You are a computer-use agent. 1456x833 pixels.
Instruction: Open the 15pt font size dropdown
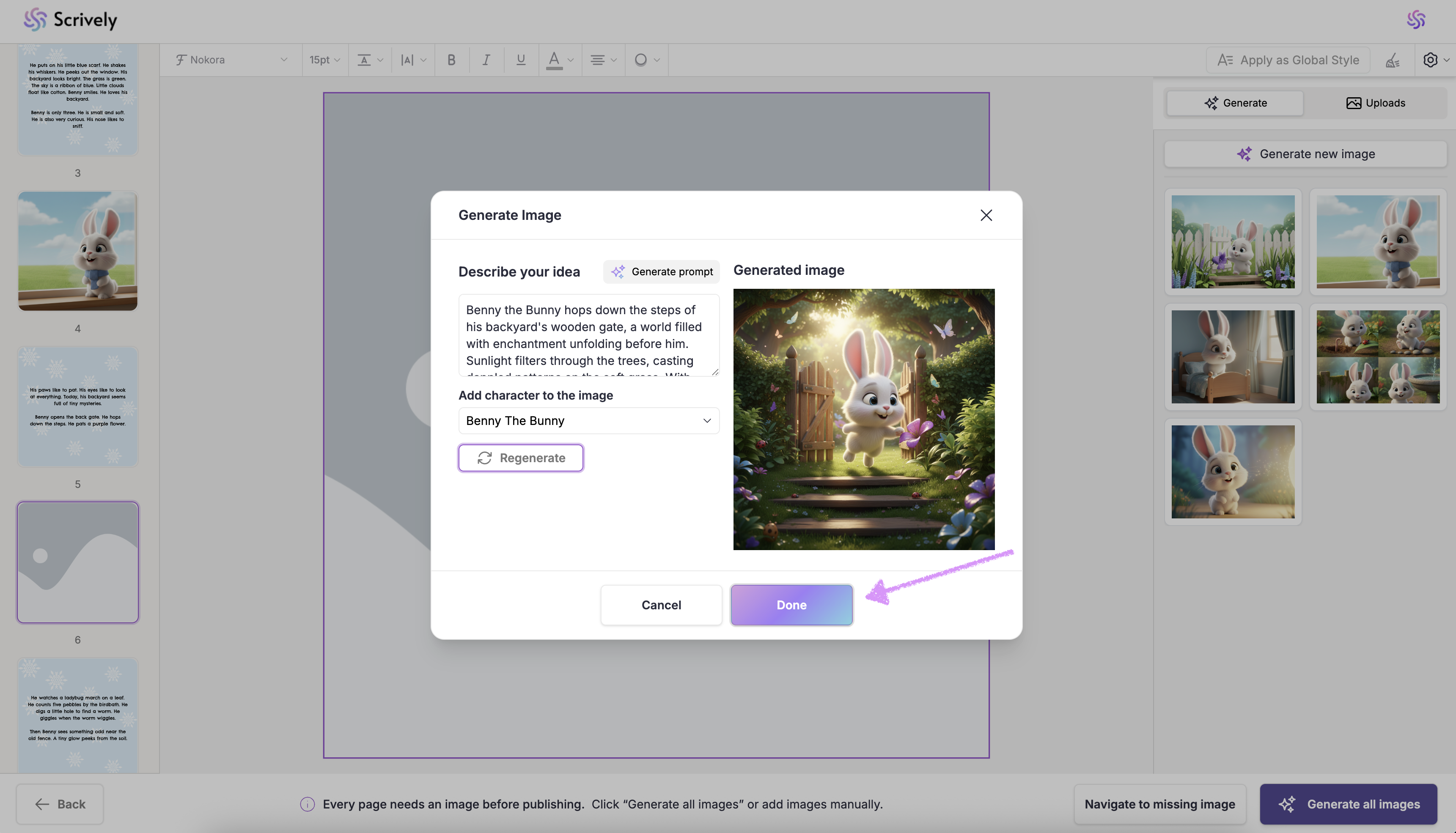click(324, 60)
